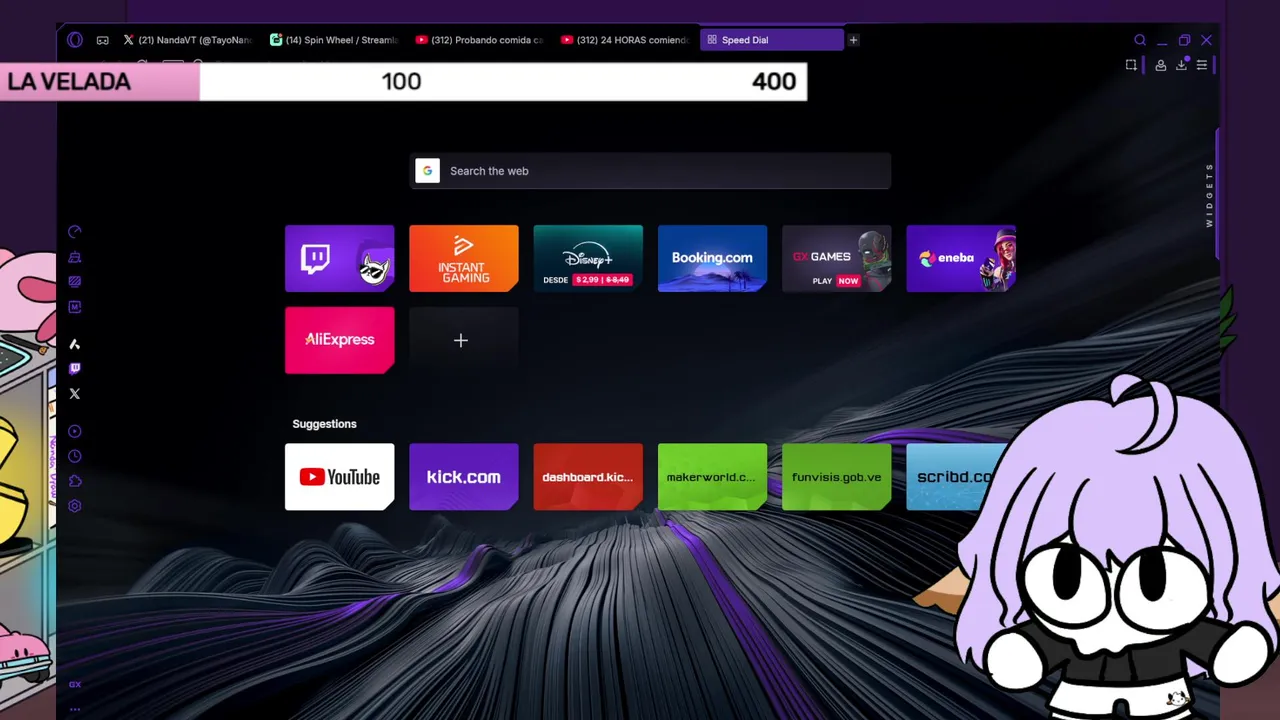Open the makerworld suggestion tile
The width and height of the screenshot is (1280, 720).
coord(712,477)
